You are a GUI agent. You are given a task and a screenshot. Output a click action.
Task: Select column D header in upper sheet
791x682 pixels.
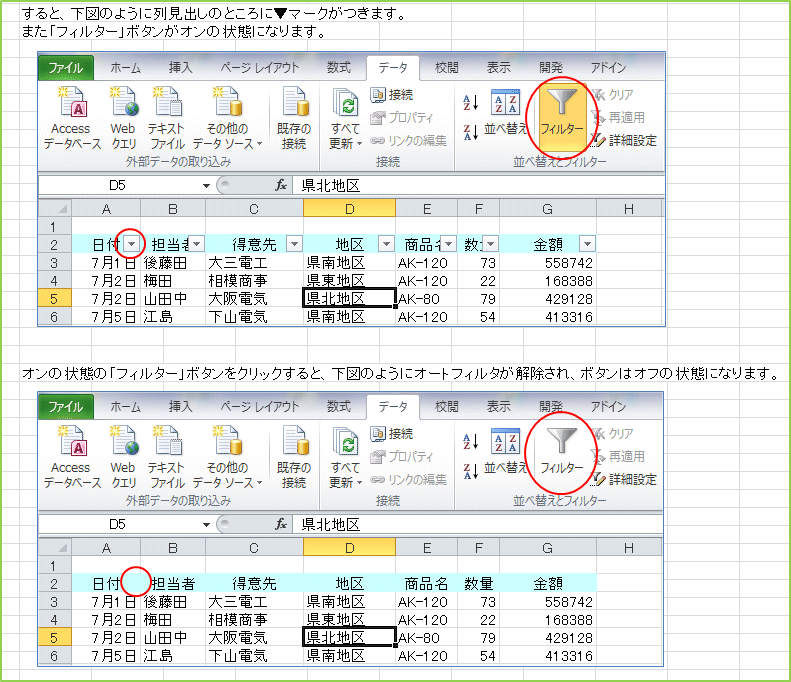tap(349, 209)
